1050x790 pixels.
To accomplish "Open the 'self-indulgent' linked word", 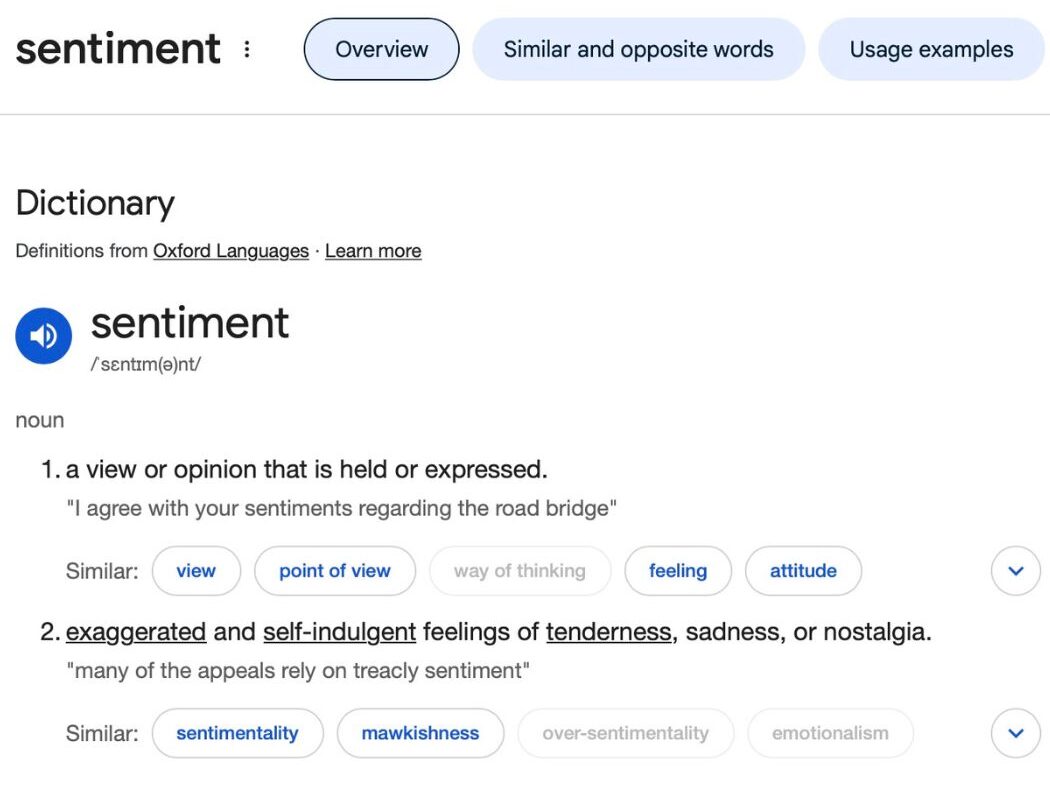I will (339, 632).
